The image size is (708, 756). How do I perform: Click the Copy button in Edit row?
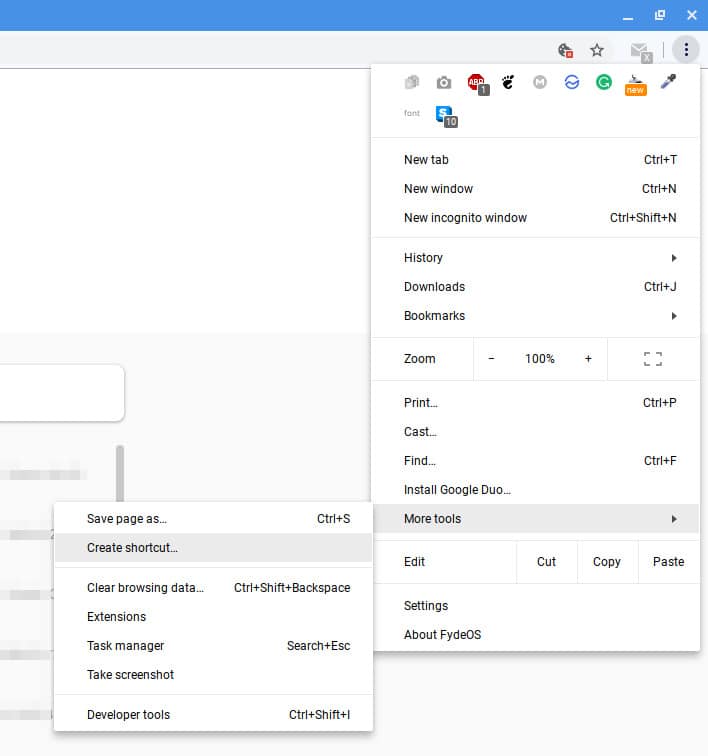[607, 562]
